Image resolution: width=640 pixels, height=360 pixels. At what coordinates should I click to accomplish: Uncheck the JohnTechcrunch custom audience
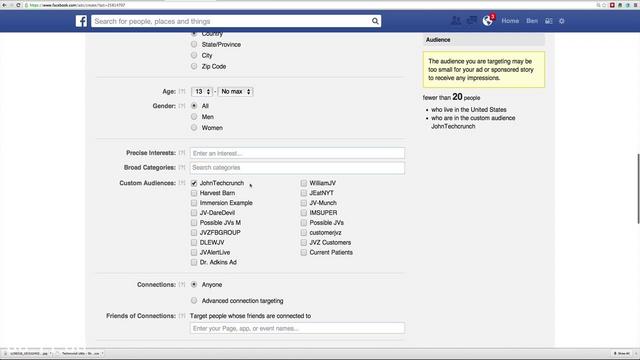[194, 183]
